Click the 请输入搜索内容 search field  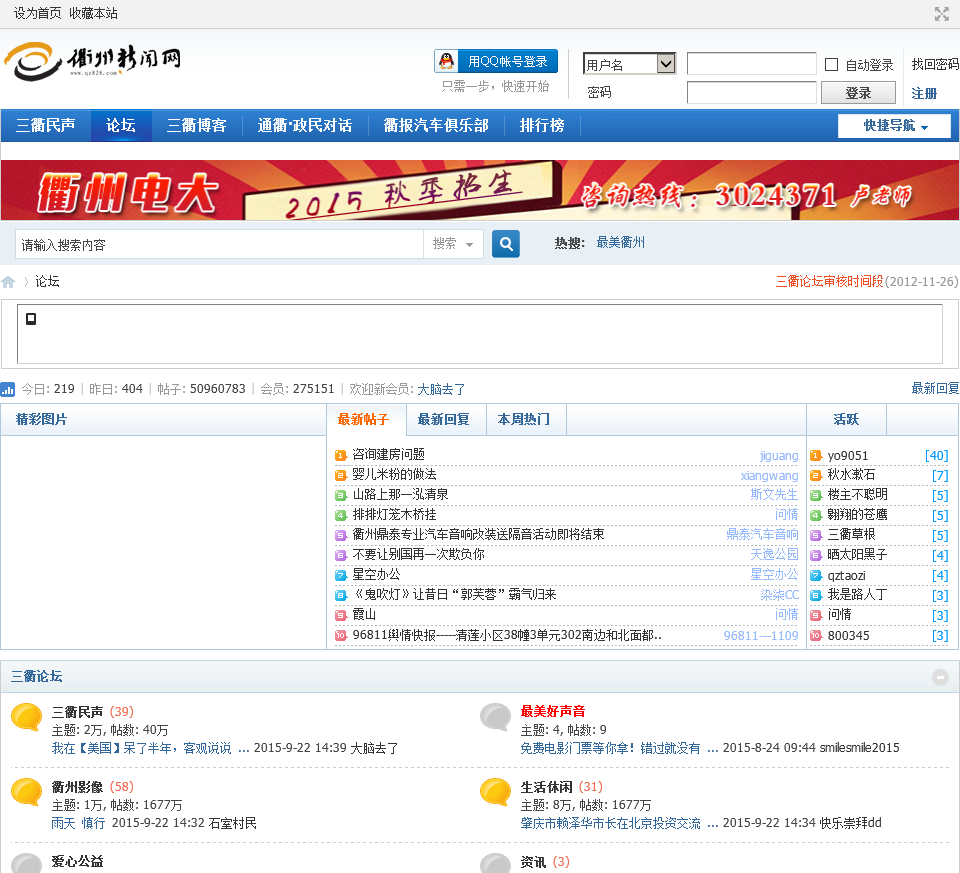(219, 244)
